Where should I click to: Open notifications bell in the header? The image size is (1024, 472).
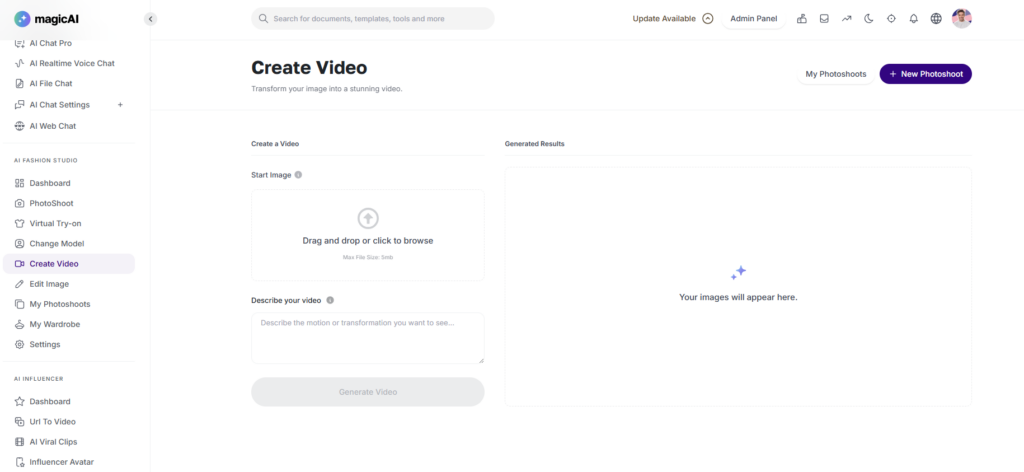tap(913, 18)
